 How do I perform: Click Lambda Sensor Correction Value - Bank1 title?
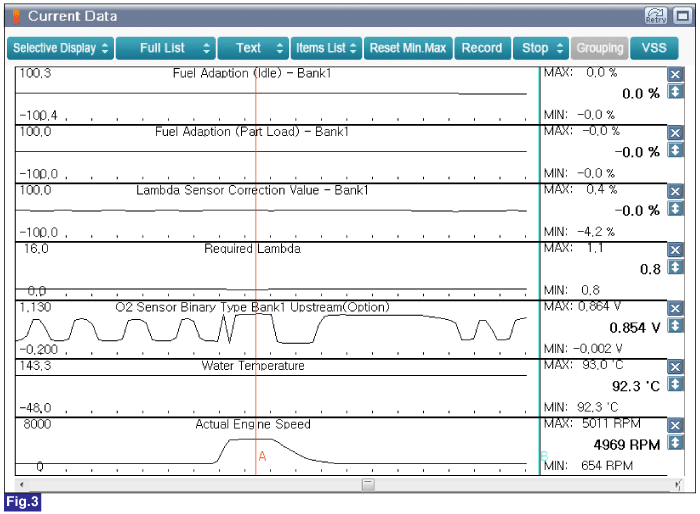252,190
